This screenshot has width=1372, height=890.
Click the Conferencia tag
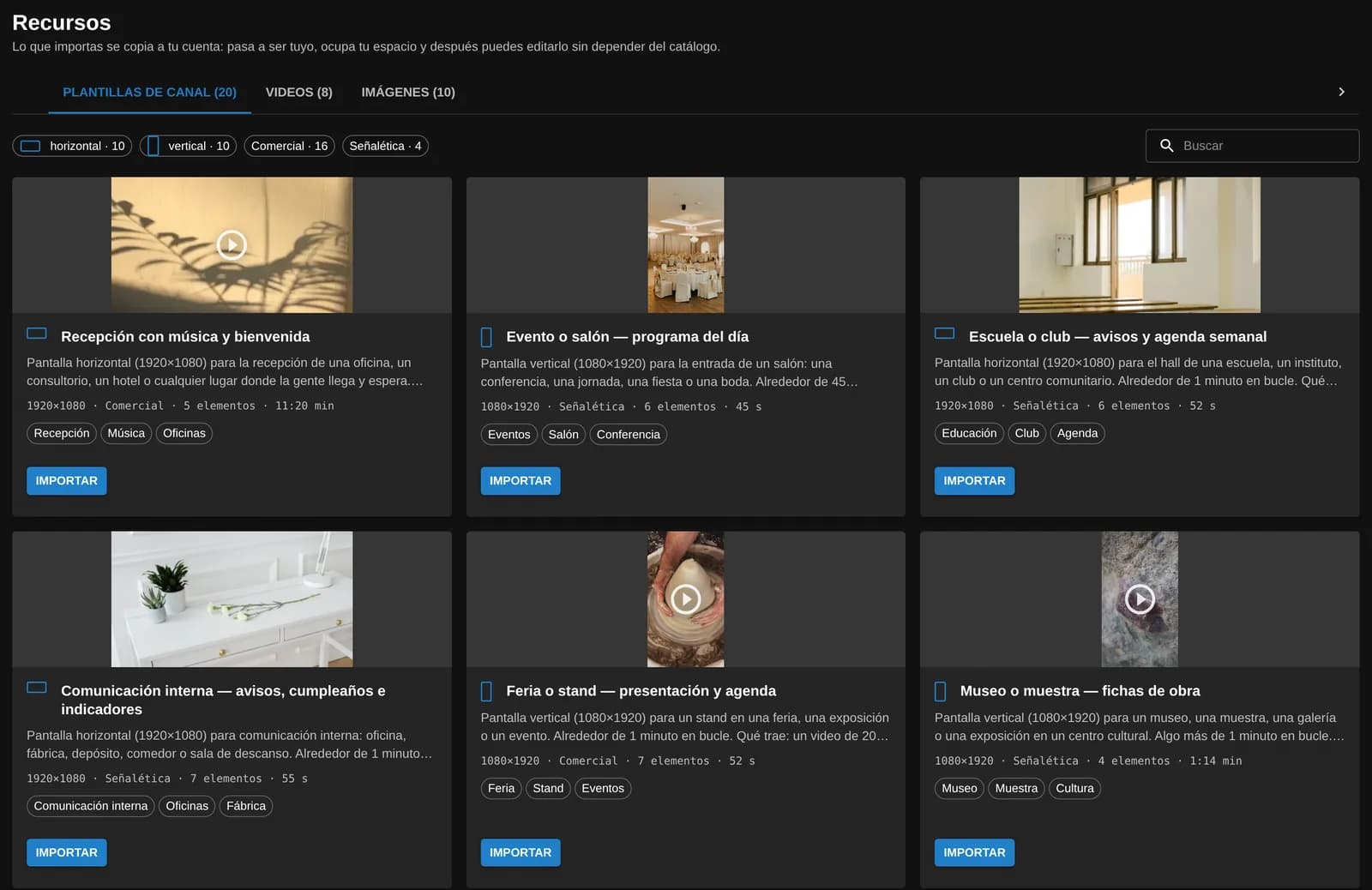click(x=629, y=435)
